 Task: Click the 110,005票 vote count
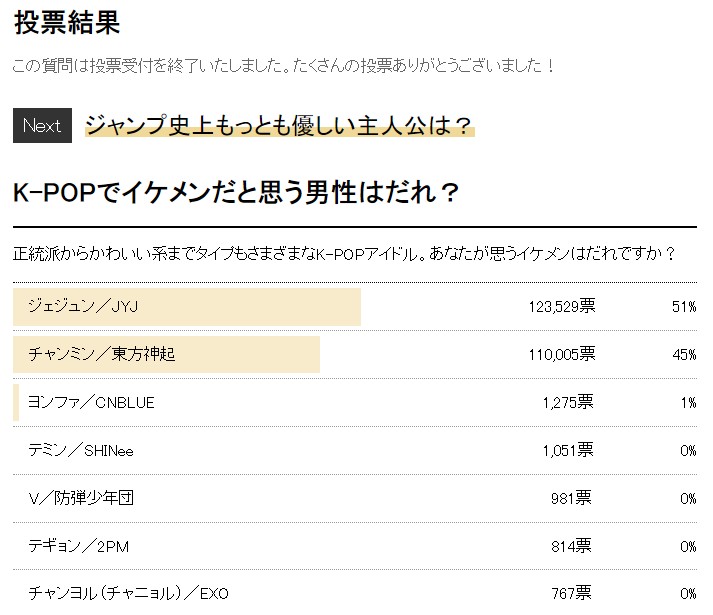pos(561,354)
